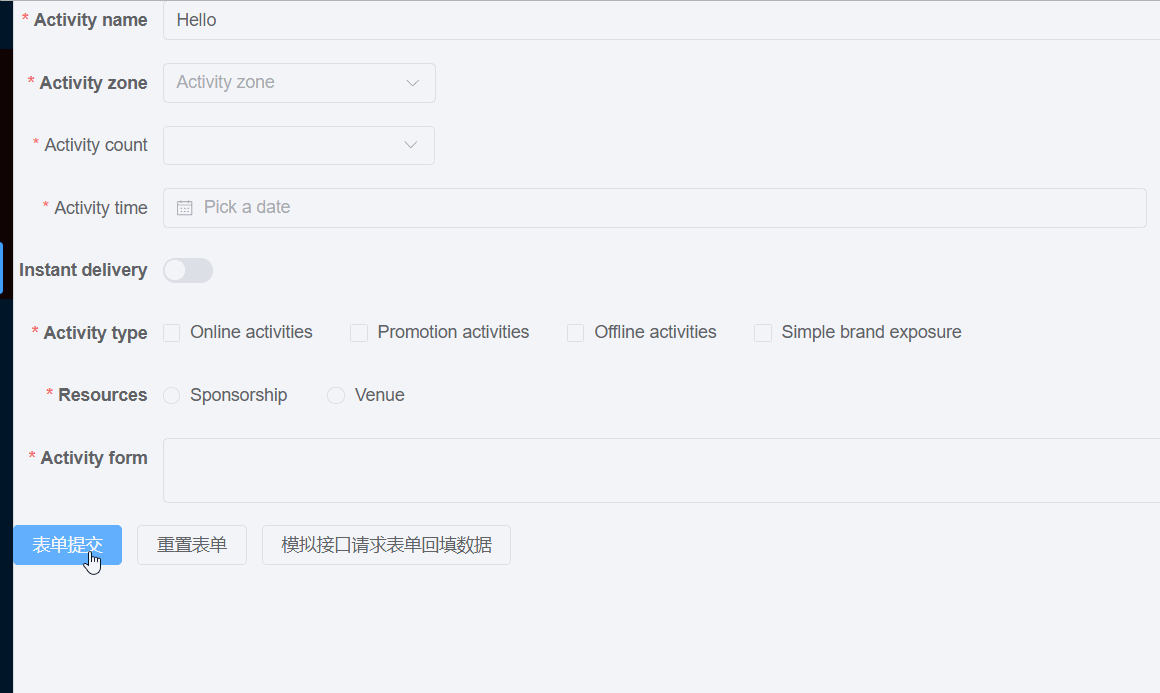Click the calendar icon in Activity time
The width and height of the screenshot is (1160, 693).
click(184, 208)
